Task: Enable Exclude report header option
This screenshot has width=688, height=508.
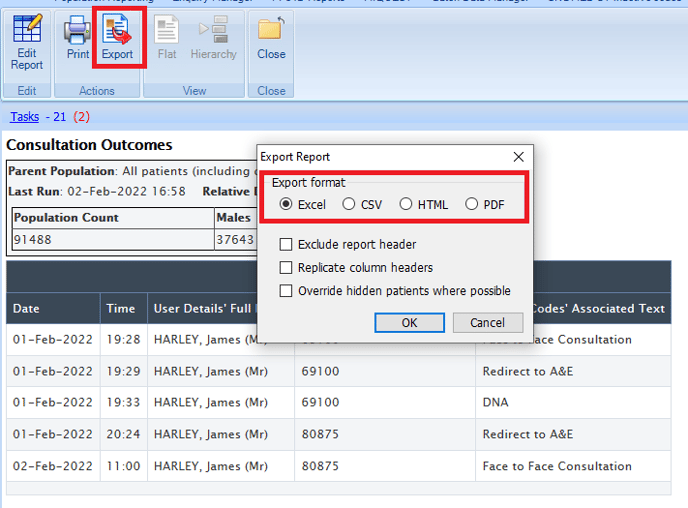Action: tap(287, 244)
